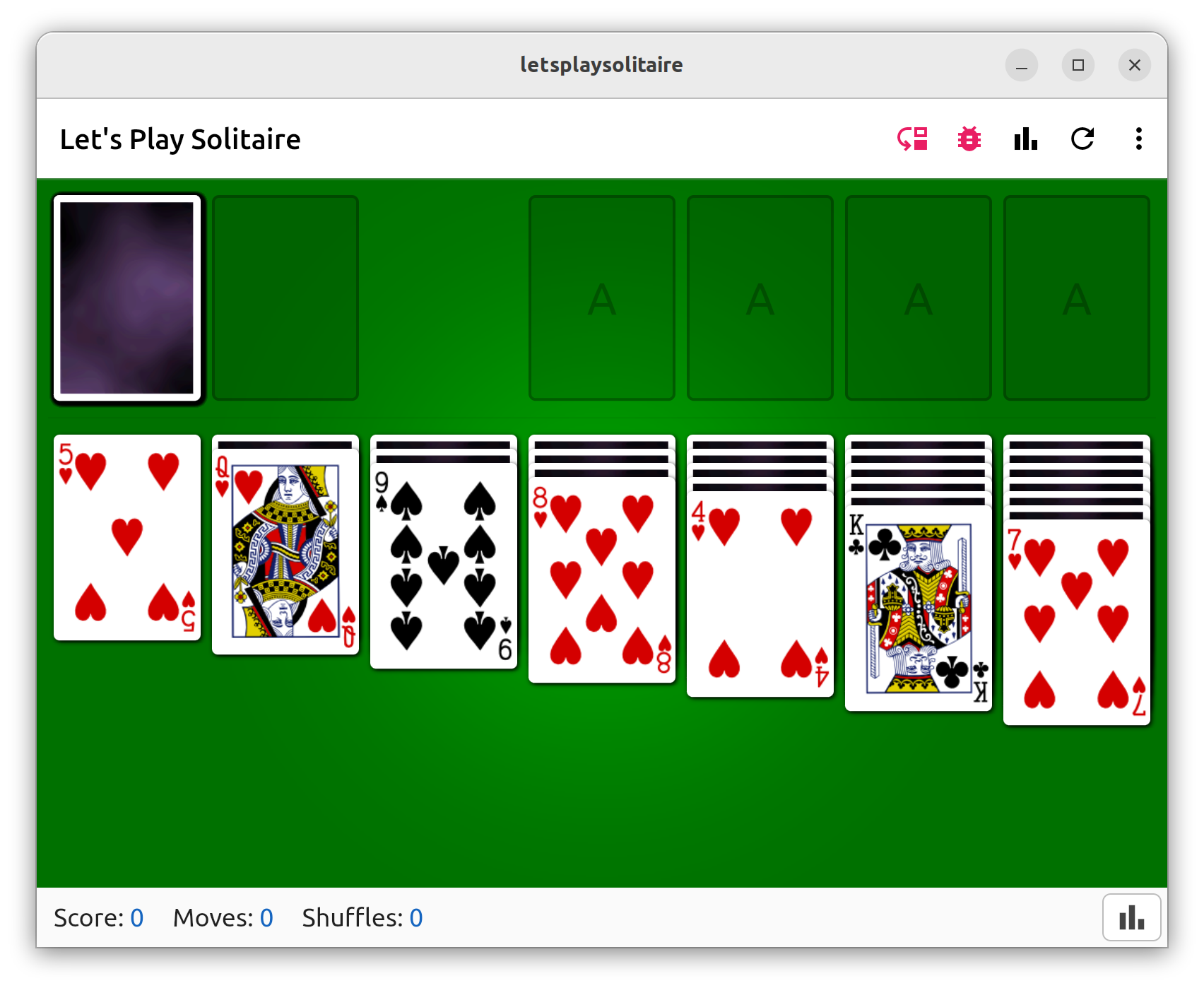
Task: Minimize the letsplaysolitaire window
Action: point(1022,65)
